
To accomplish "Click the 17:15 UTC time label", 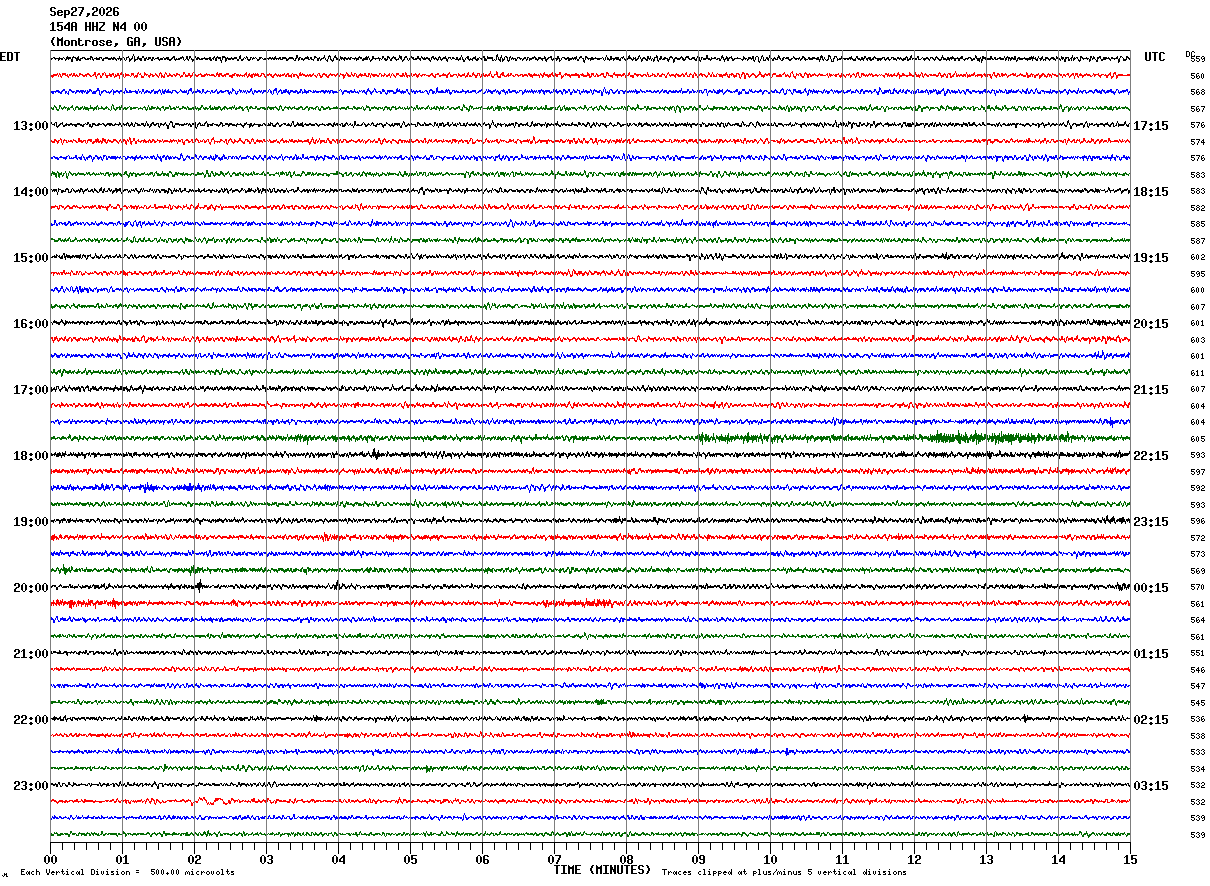I will 1150,126.
